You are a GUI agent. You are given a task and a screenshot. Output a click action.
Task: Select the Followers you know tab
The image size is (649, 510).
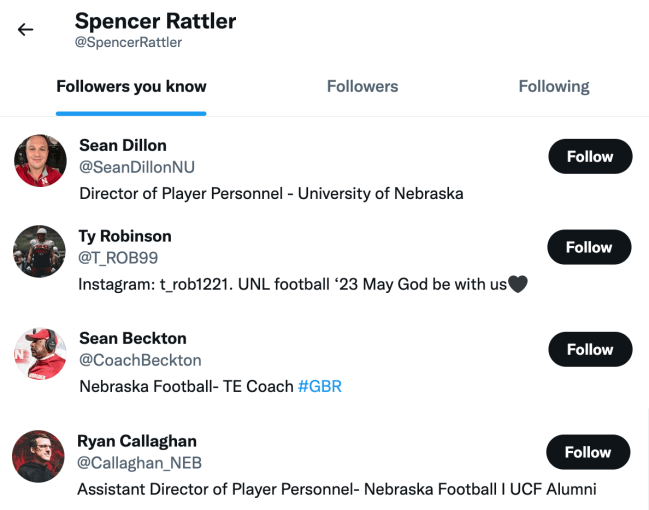click(131, 87)
